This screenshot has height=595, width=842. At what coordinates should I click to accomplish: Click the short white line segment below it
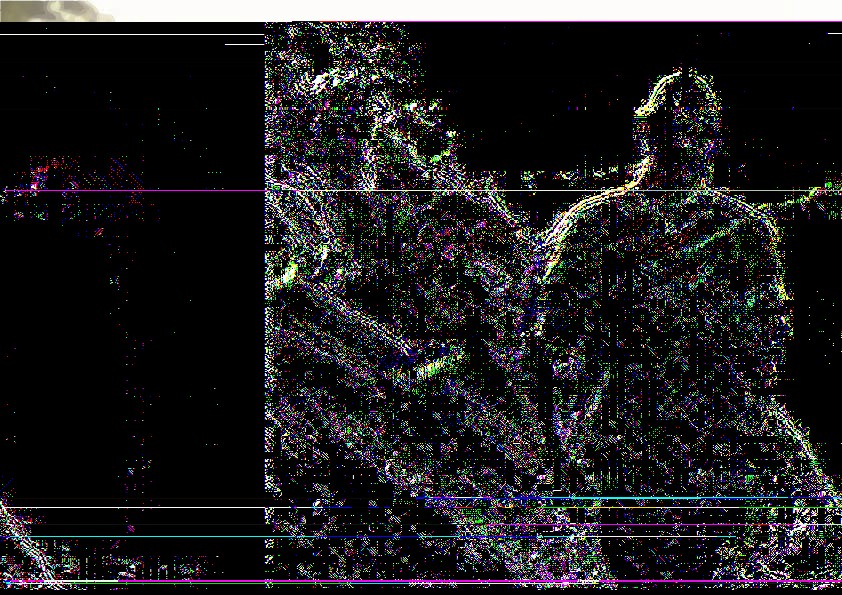coord(245,44)
